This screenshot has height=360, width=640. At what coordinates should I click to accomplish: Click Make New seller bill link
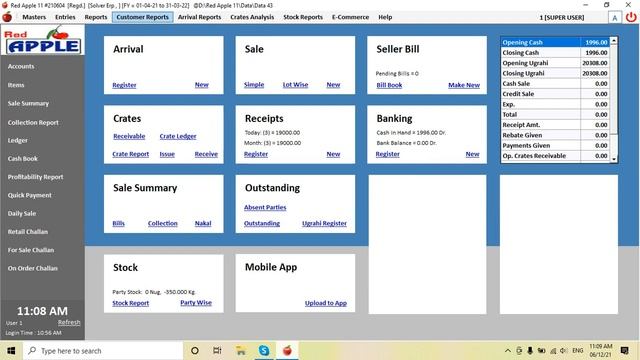[x=464, y=85]
